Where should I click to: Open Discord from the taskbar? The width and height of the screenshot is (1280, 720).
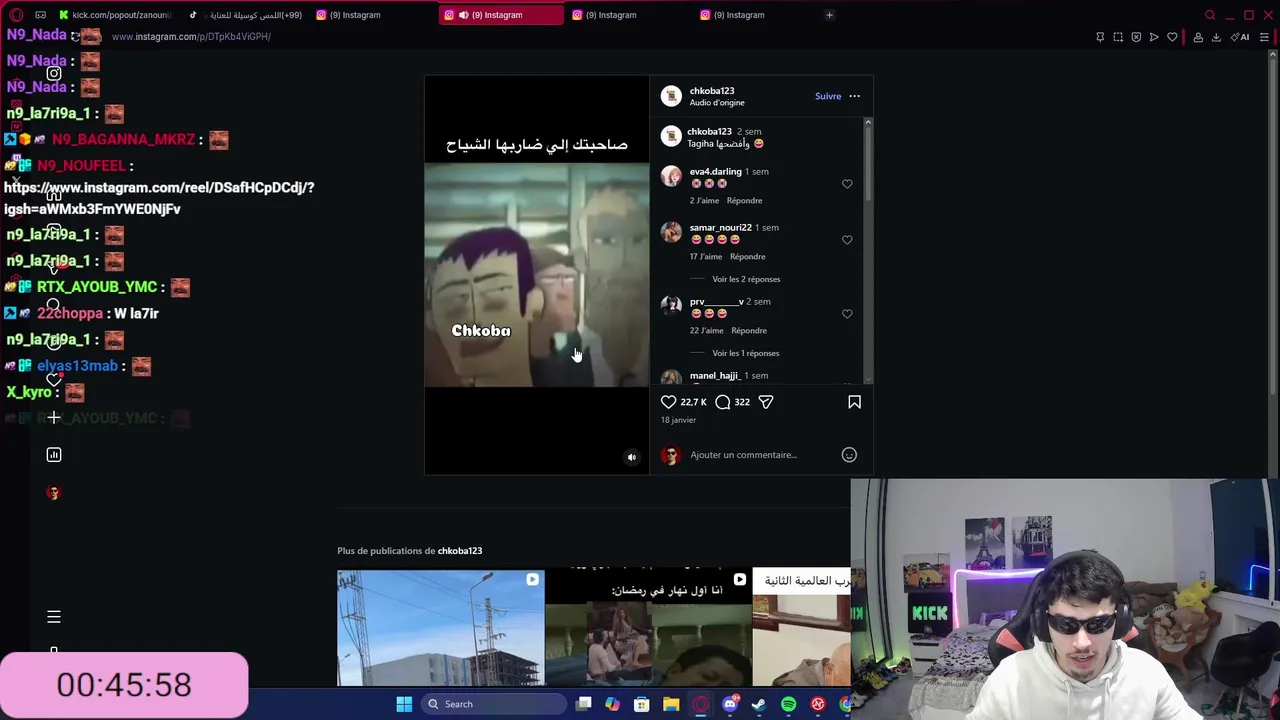(x=730, y=704)
